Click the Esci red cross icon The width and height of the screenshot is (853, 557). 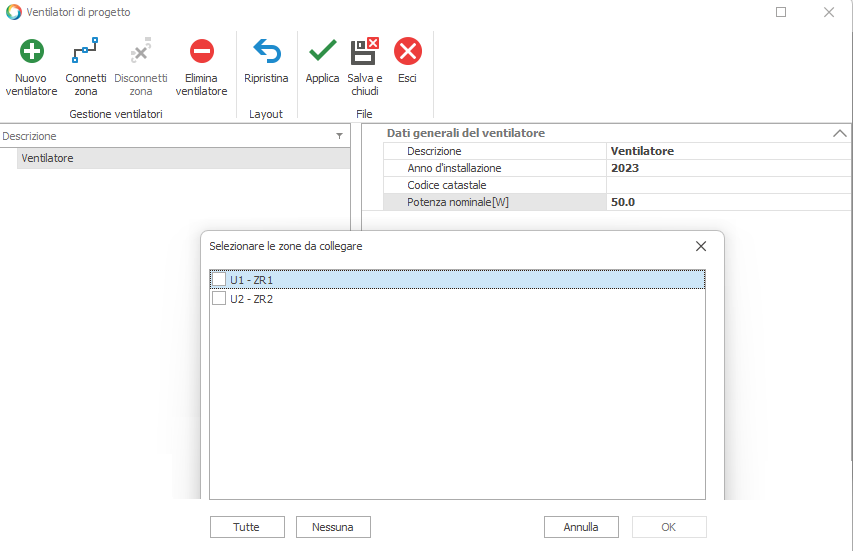(407, 52)
